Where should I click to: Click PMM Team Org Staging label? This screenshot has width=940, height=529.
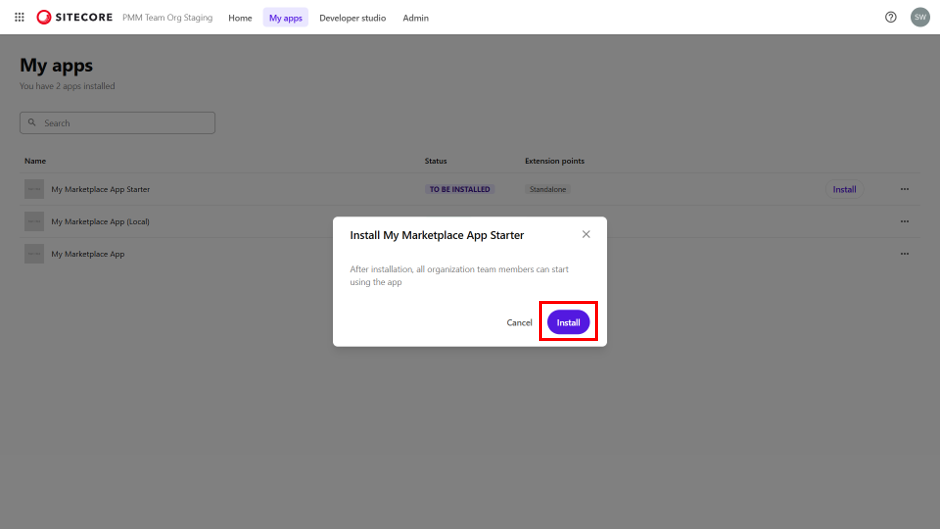(167, 18)
